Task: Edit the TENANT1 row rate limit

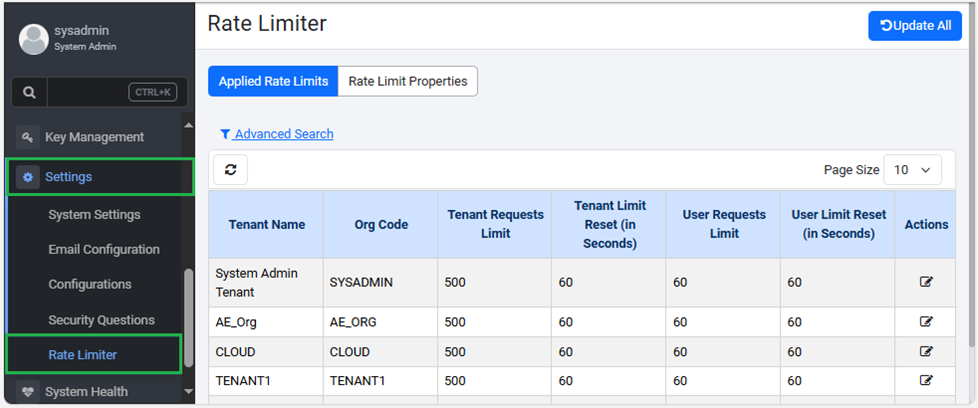Action: pyautogui.click(x=926, y=380)
